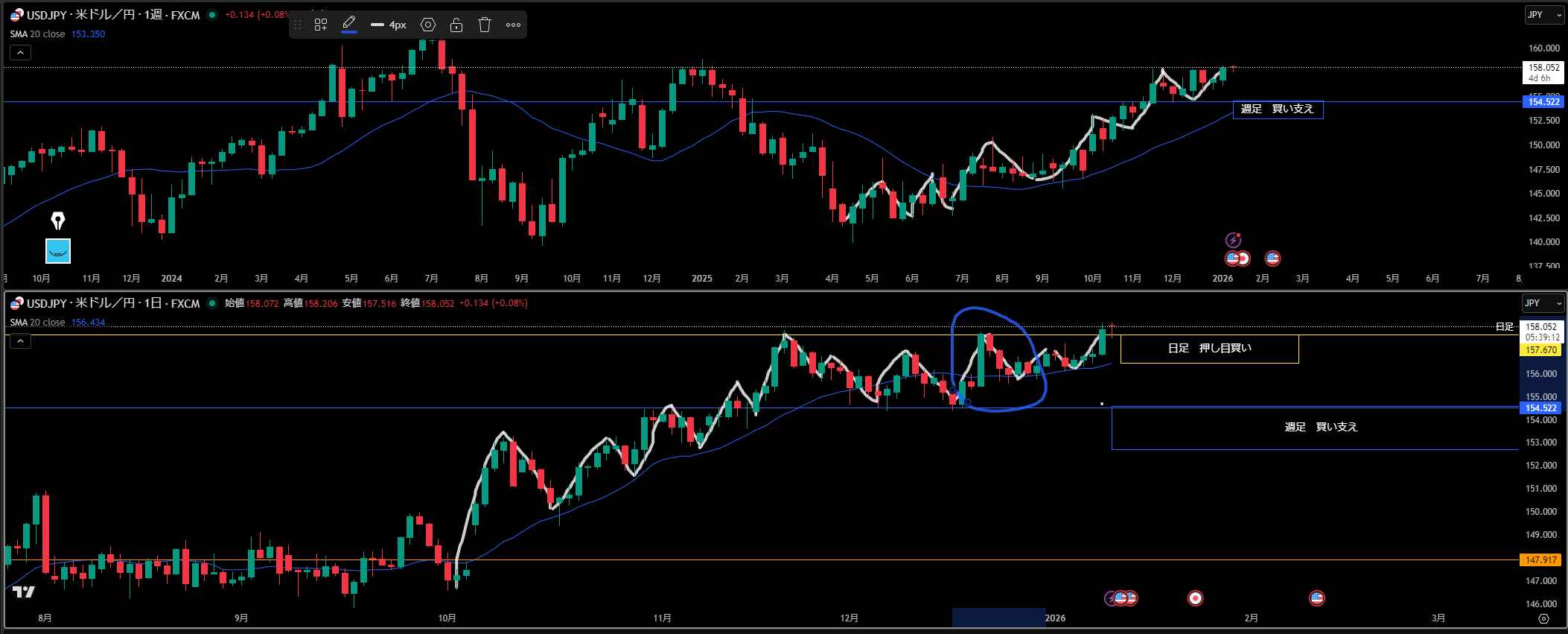This screenshot has height=634, width=1568.
Task: Collapse the daily chart indicator legend
Action: pyautogui.click(x=20, y=341)
